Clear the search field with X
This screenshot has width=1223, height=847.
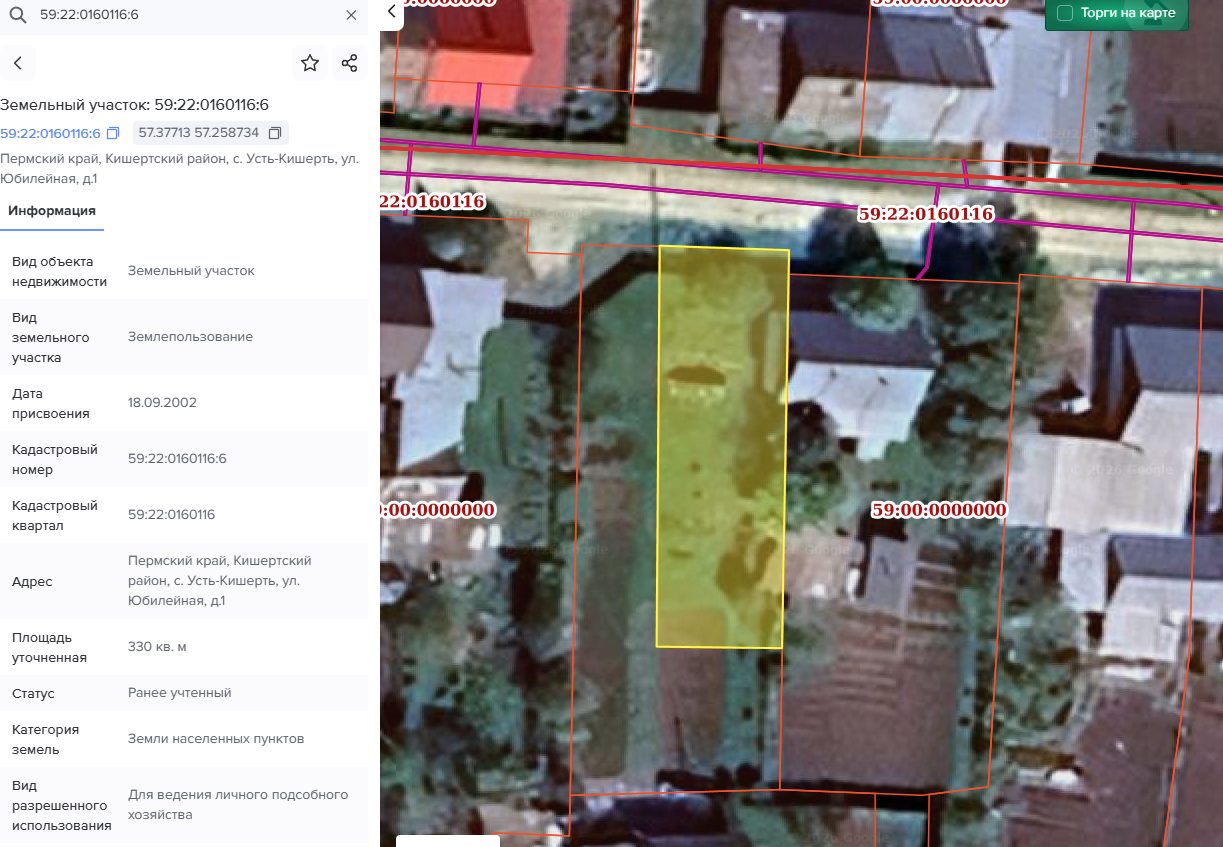pos(351,15)
